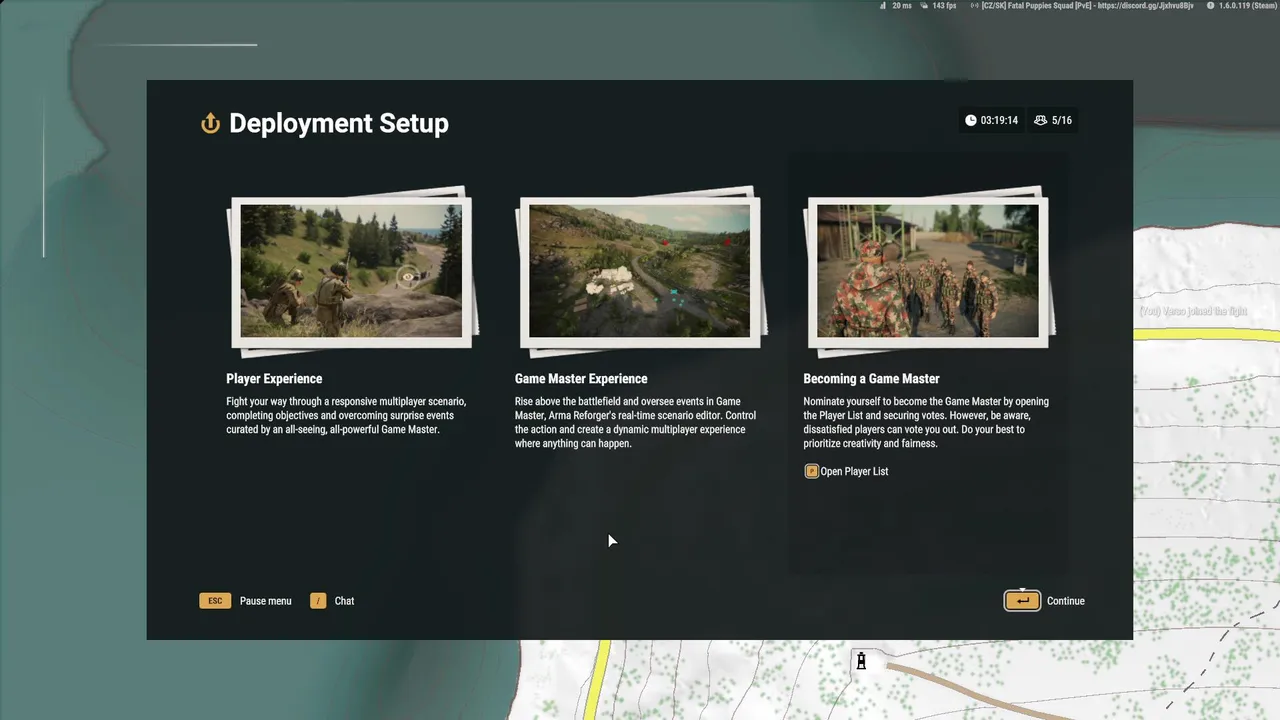
Task: Click the Player Experience description paragraph
Action: tap(346, 415)
